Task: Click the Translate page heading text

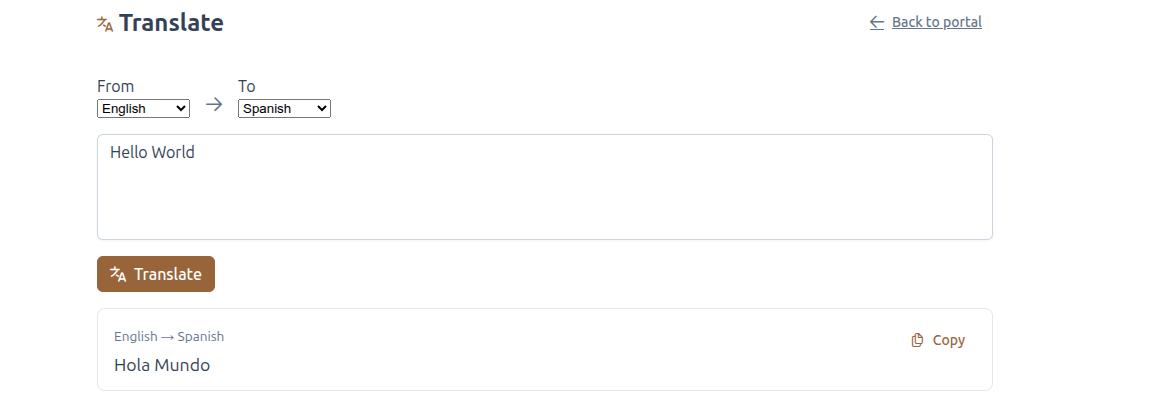Action: [x=171, y=23]
